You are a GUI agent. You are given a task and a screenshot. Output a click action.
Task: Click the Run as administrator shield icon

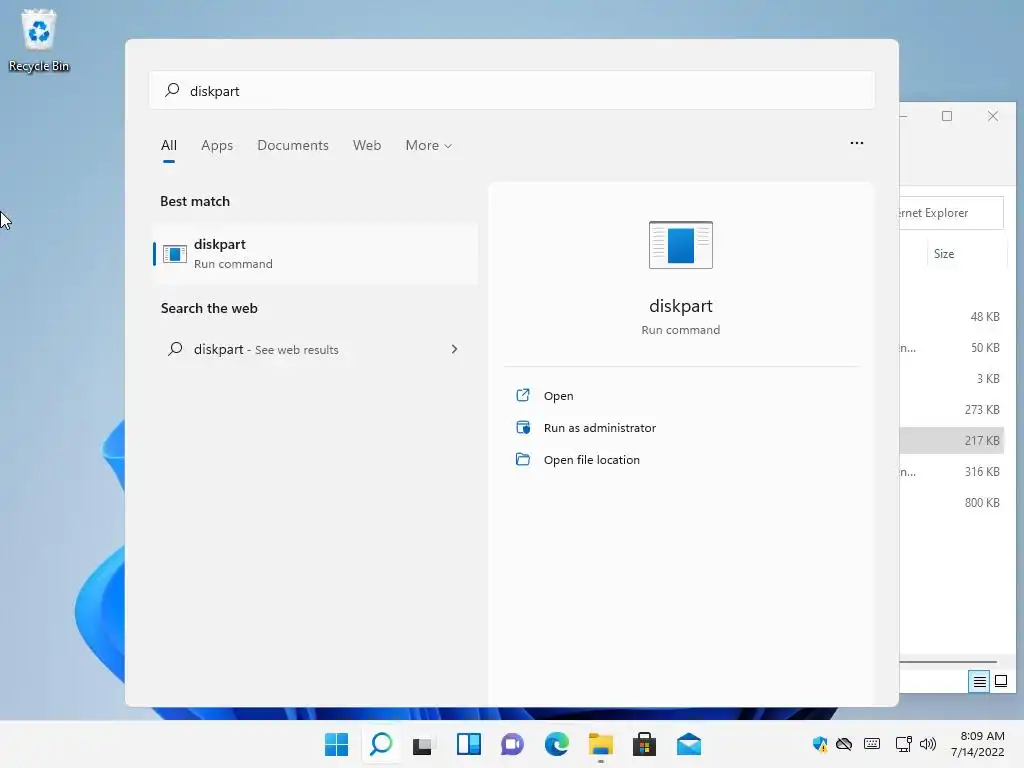[x=523, y=427]
